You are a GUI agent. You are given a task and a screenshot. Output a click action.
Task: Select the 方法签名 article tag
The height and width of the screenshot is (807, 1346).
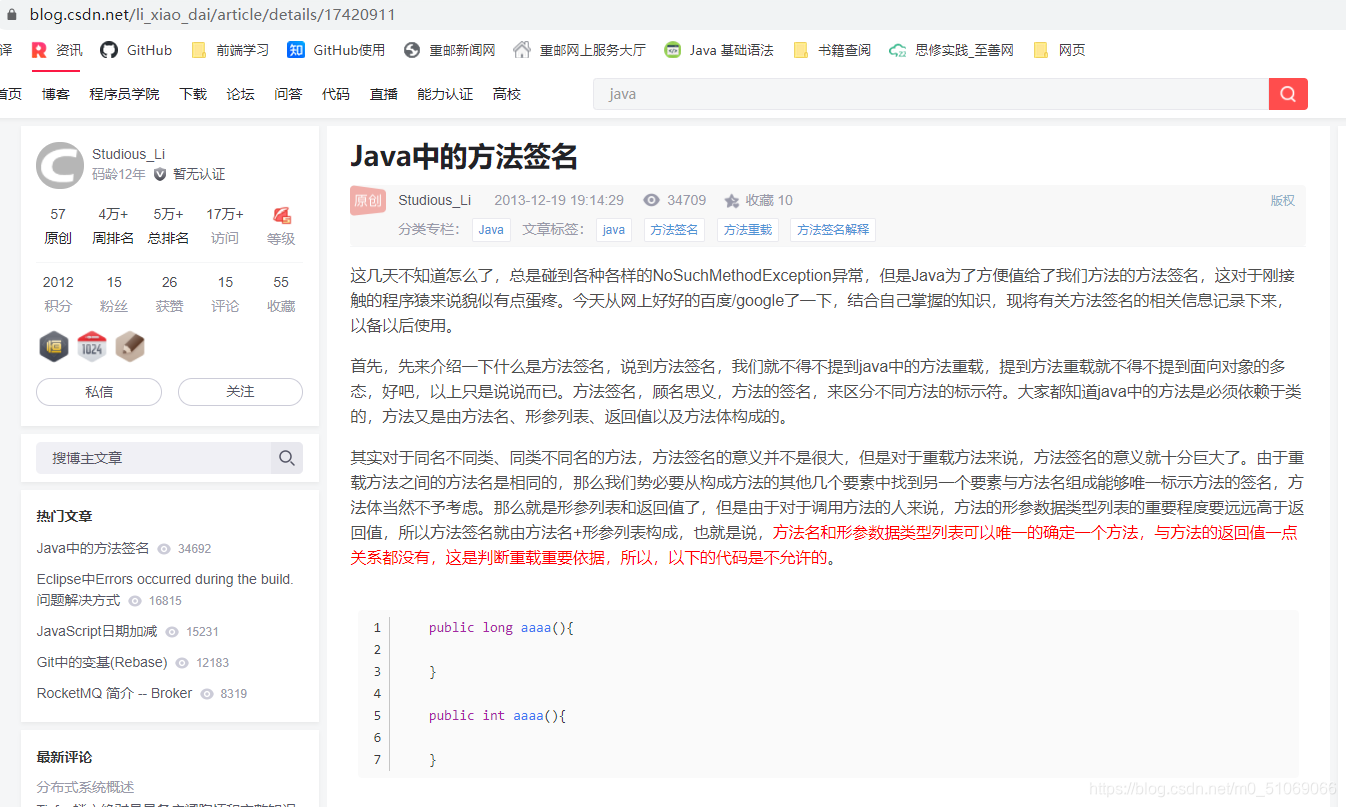pyautogui.click(x=674, y=230)
